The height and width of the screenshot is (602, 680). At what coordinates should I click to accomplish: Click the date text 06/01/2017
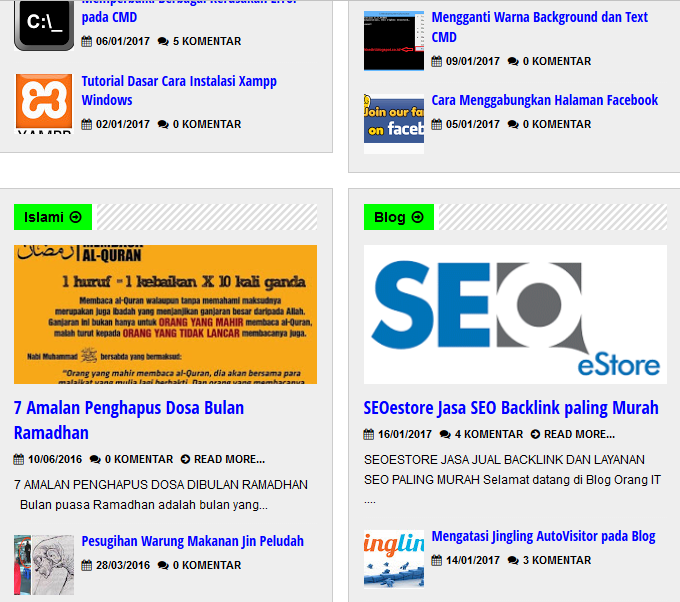coord(123,41)
